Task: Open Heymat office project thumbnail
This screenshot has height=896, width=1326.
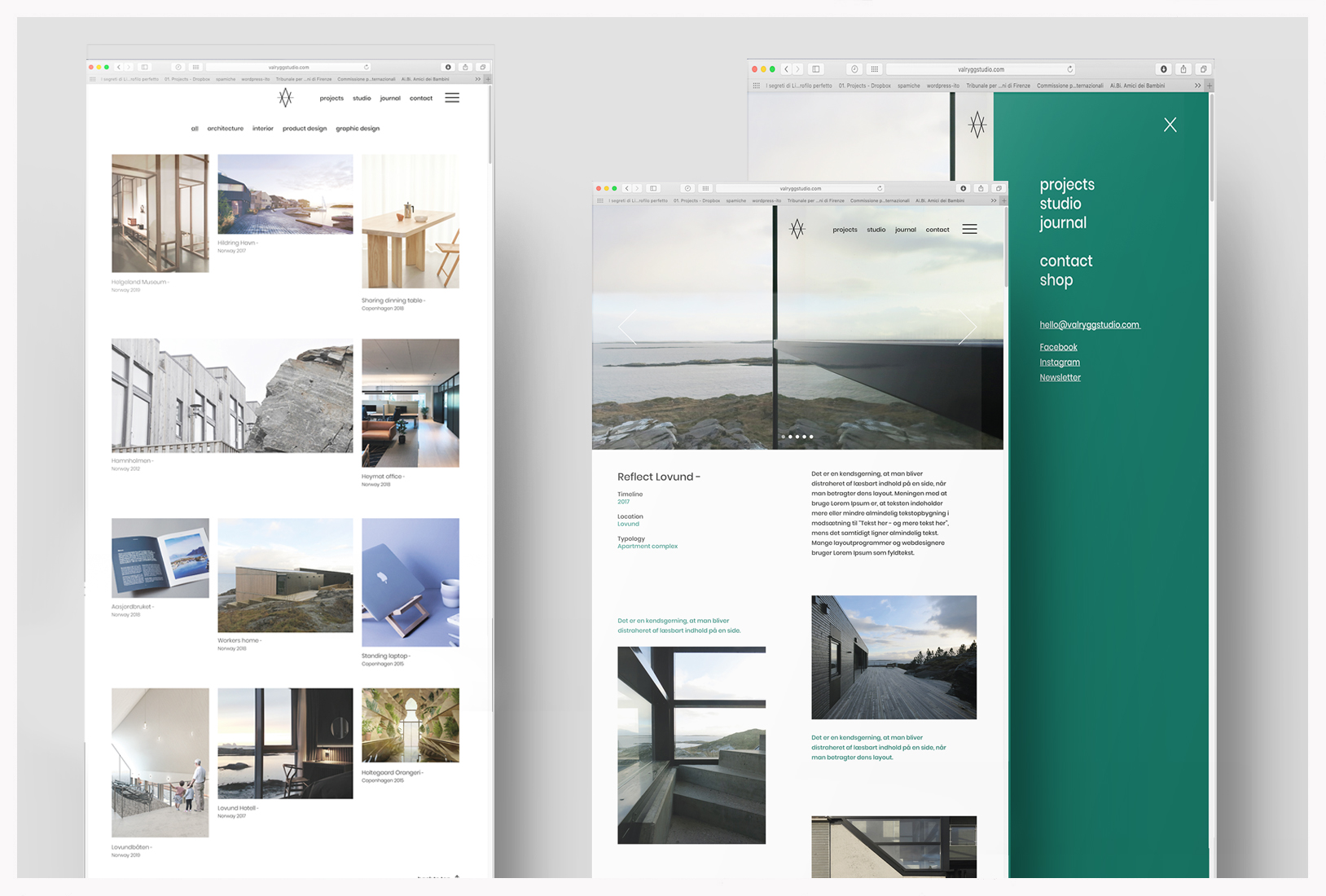Action: (x=411, y=403)
